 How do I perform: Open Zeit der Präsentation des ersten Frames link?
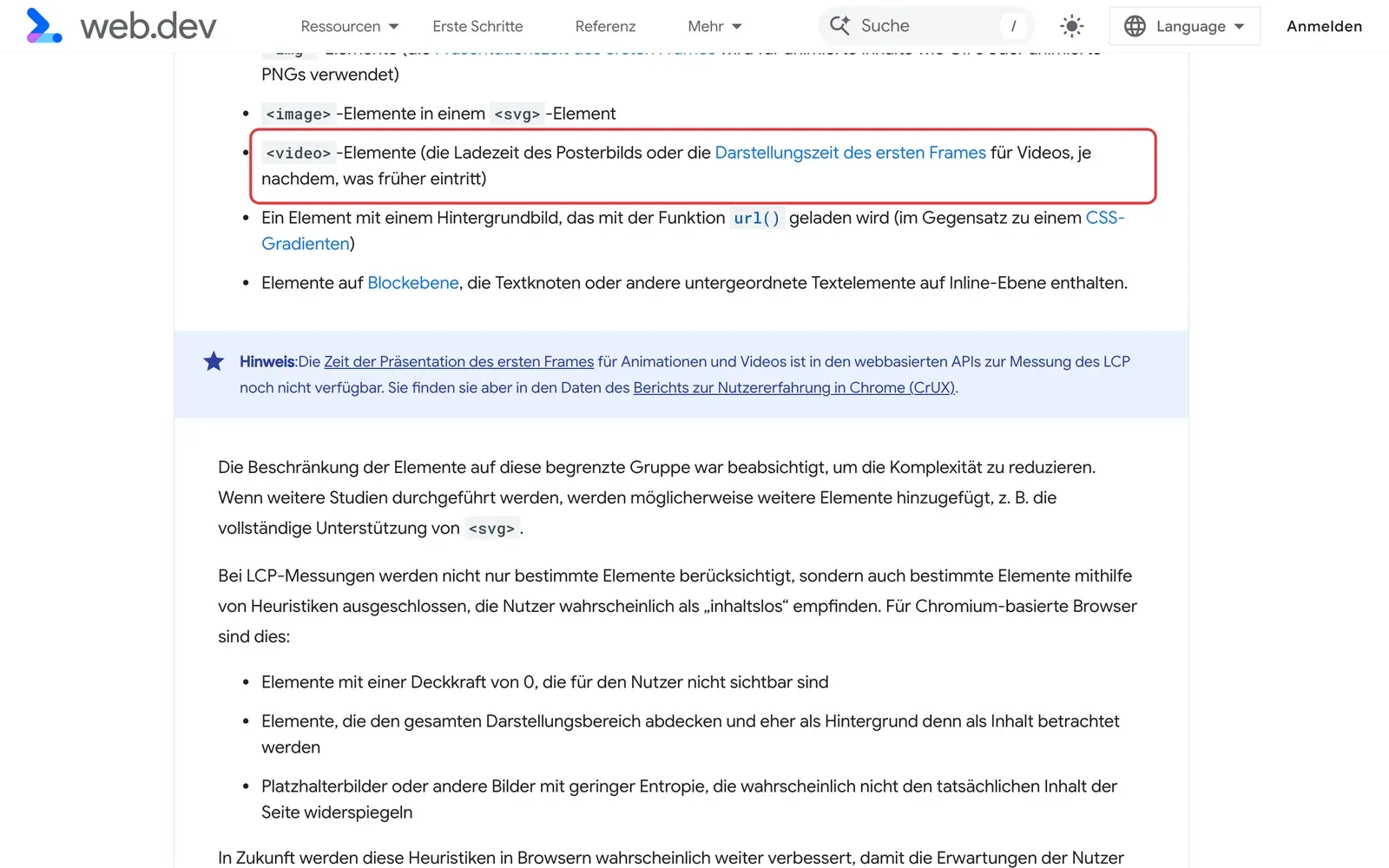tap(458, 362)
